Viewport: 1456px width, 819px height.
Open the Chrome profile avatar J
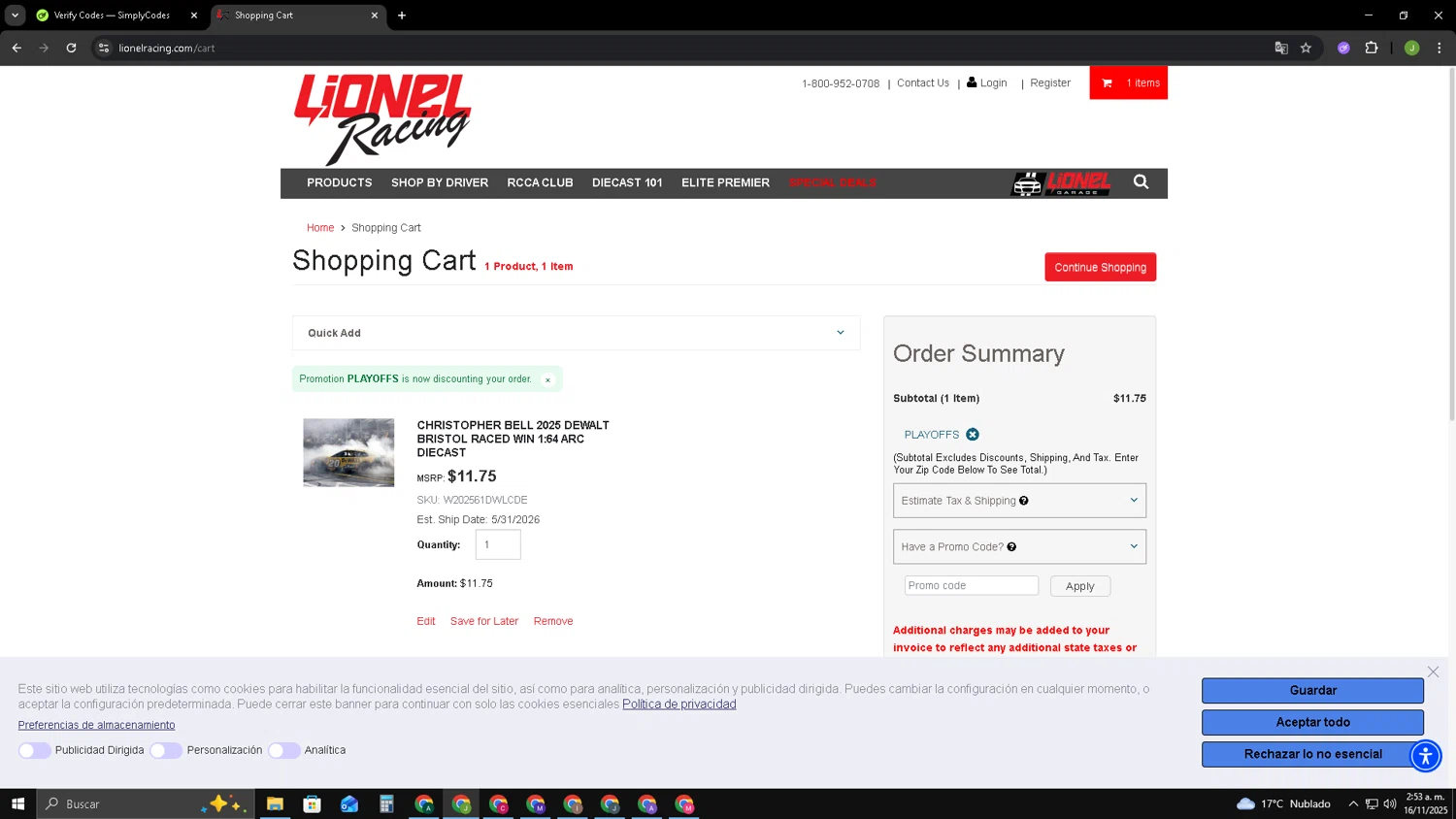click(x=1411, y=48)
